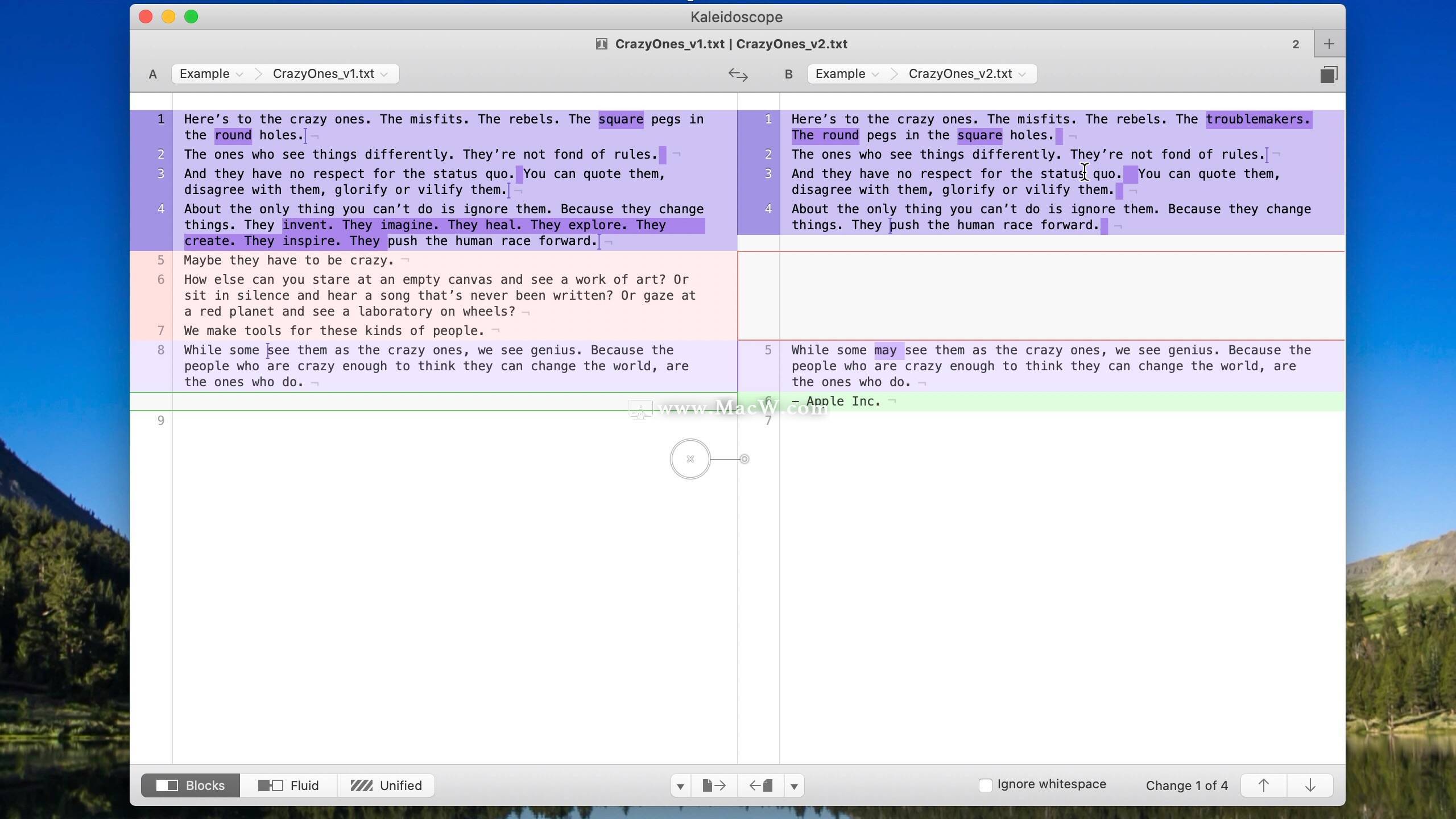
Task: Open right merge options dropdown arrow
Action: pyautogui.click(x=795, y=785)
